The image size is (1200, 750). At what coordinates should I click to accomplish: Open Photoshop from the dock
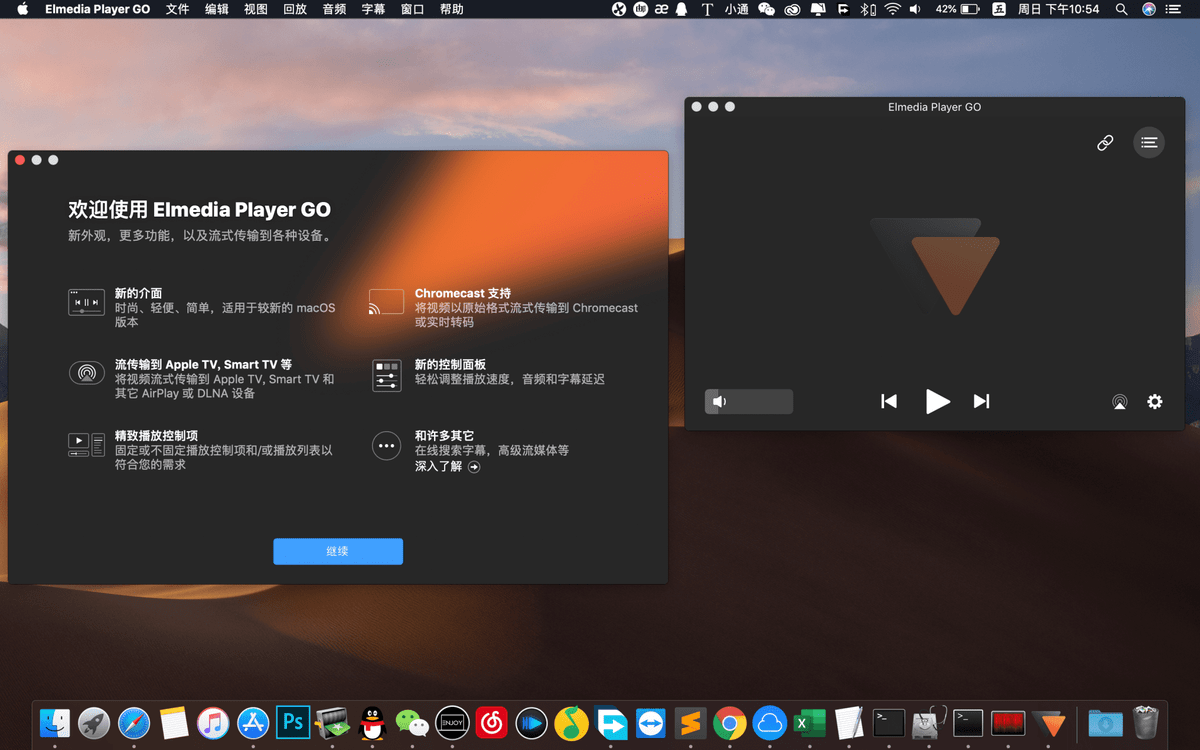point(293,722)
